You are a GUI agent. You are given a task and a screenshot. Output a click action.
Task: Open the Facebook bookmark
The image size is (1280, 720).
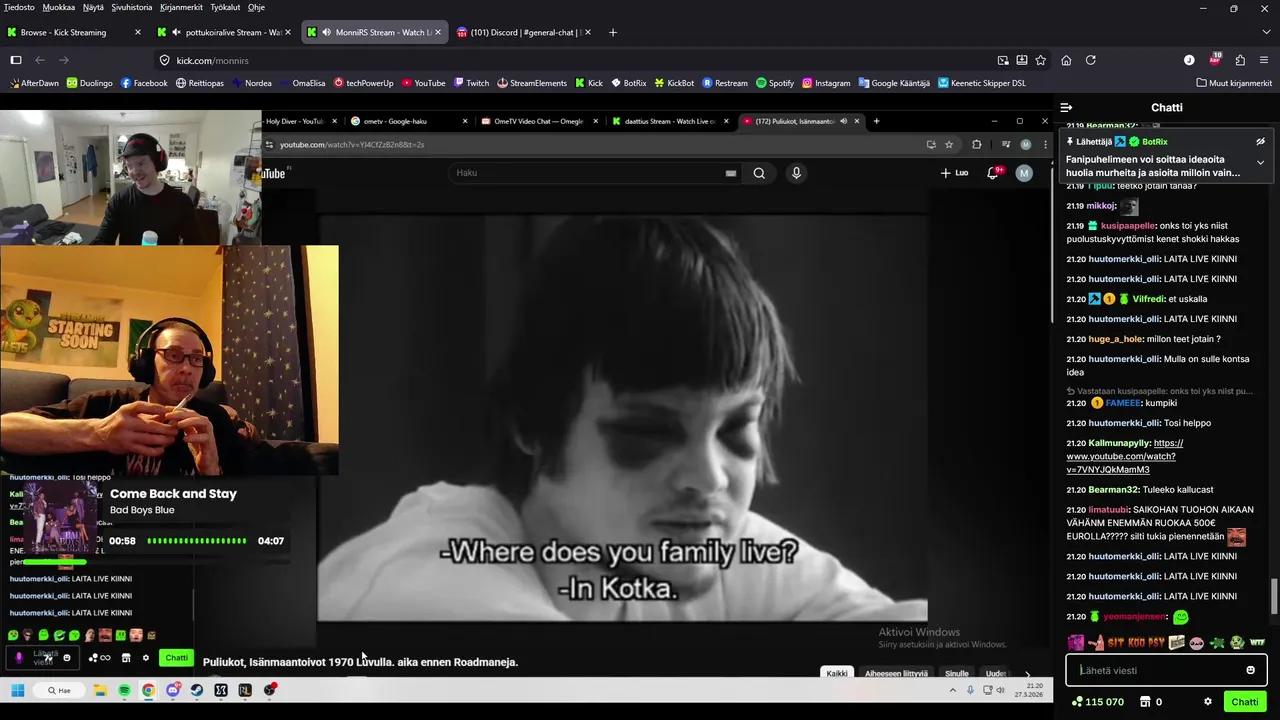[x=144, y=83]
